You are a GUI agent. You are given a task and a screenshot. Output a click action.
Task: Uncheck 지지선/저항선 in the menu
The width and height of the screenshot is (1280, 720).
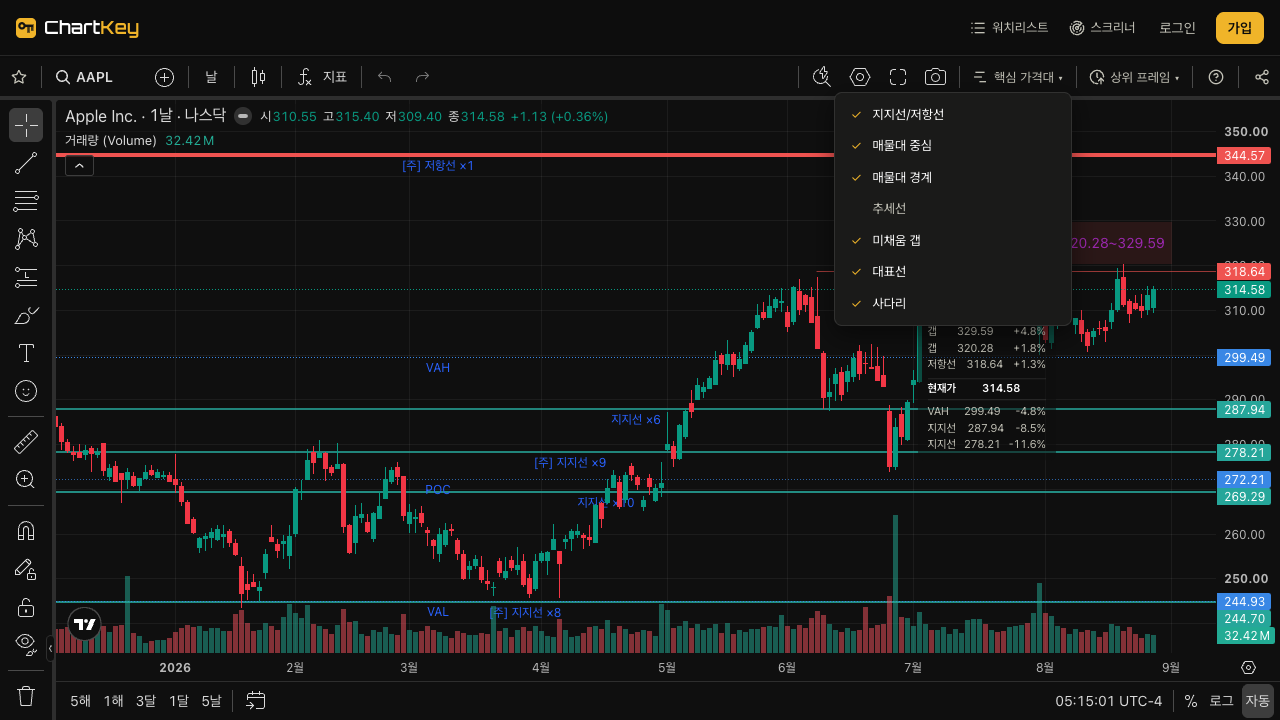click(x=953, y=115)
